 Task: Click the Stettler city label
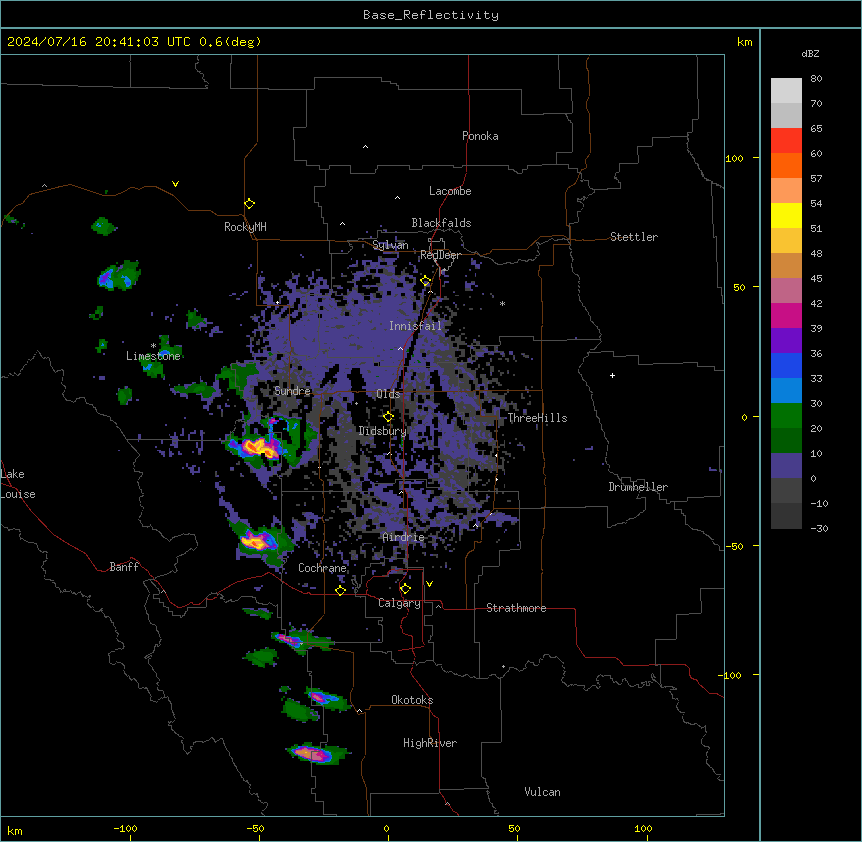tap(634, 237)
